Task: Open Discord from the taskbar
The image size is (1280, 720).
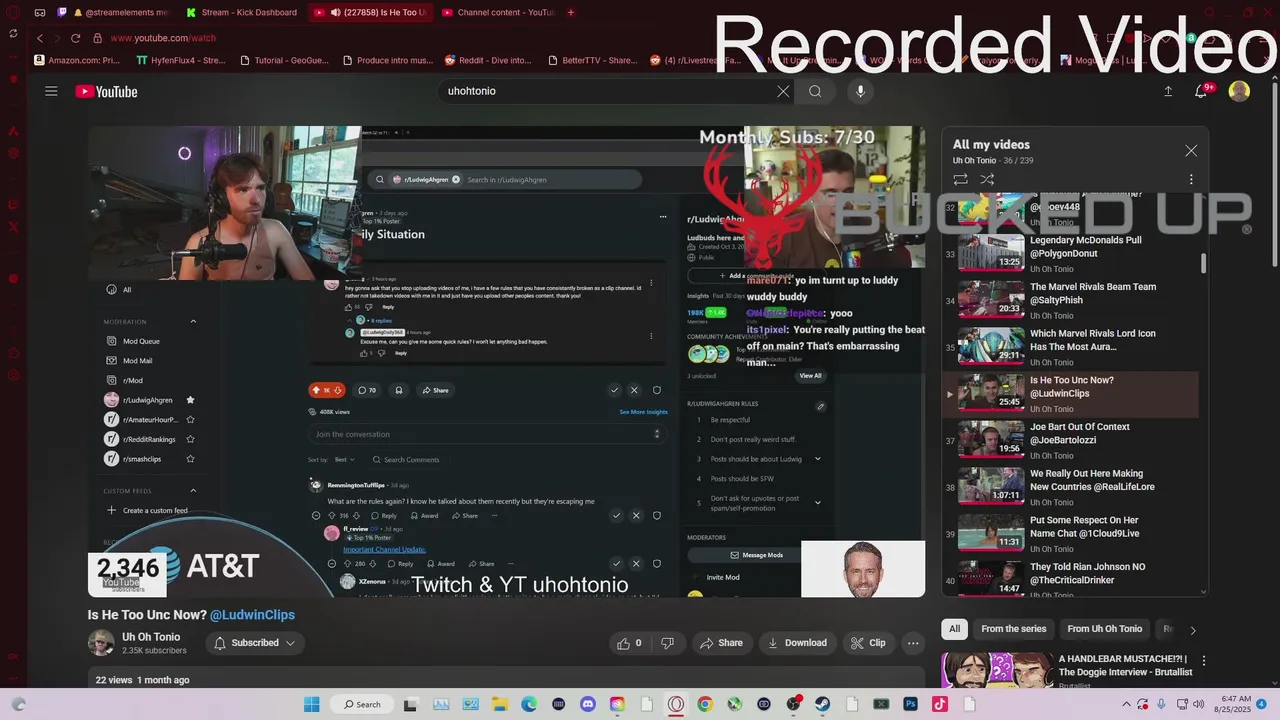Action: (x=588, y=704)
